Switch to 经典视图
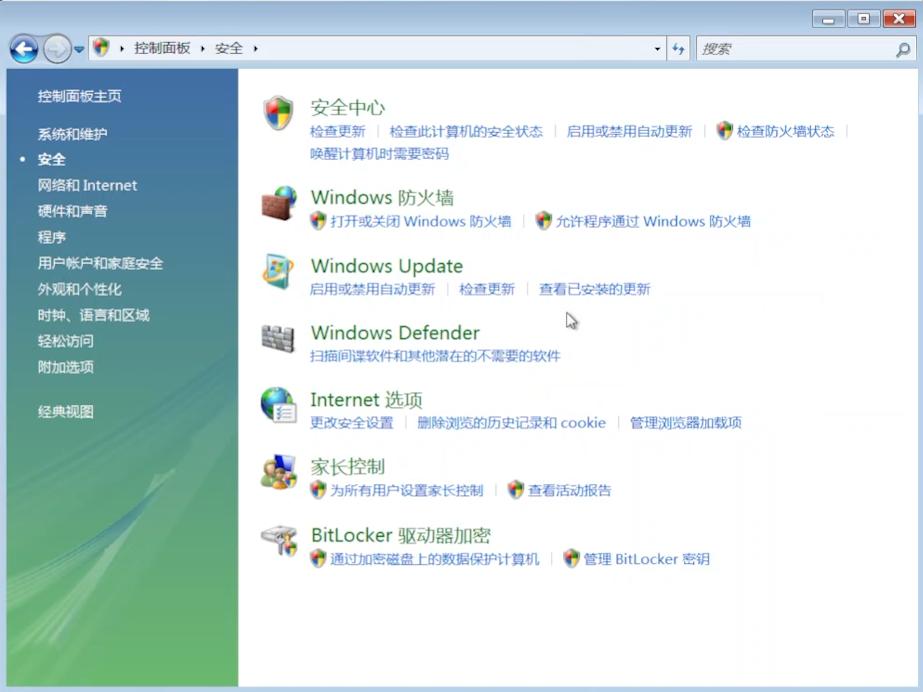923x692 pixels. tap(65, 411)
